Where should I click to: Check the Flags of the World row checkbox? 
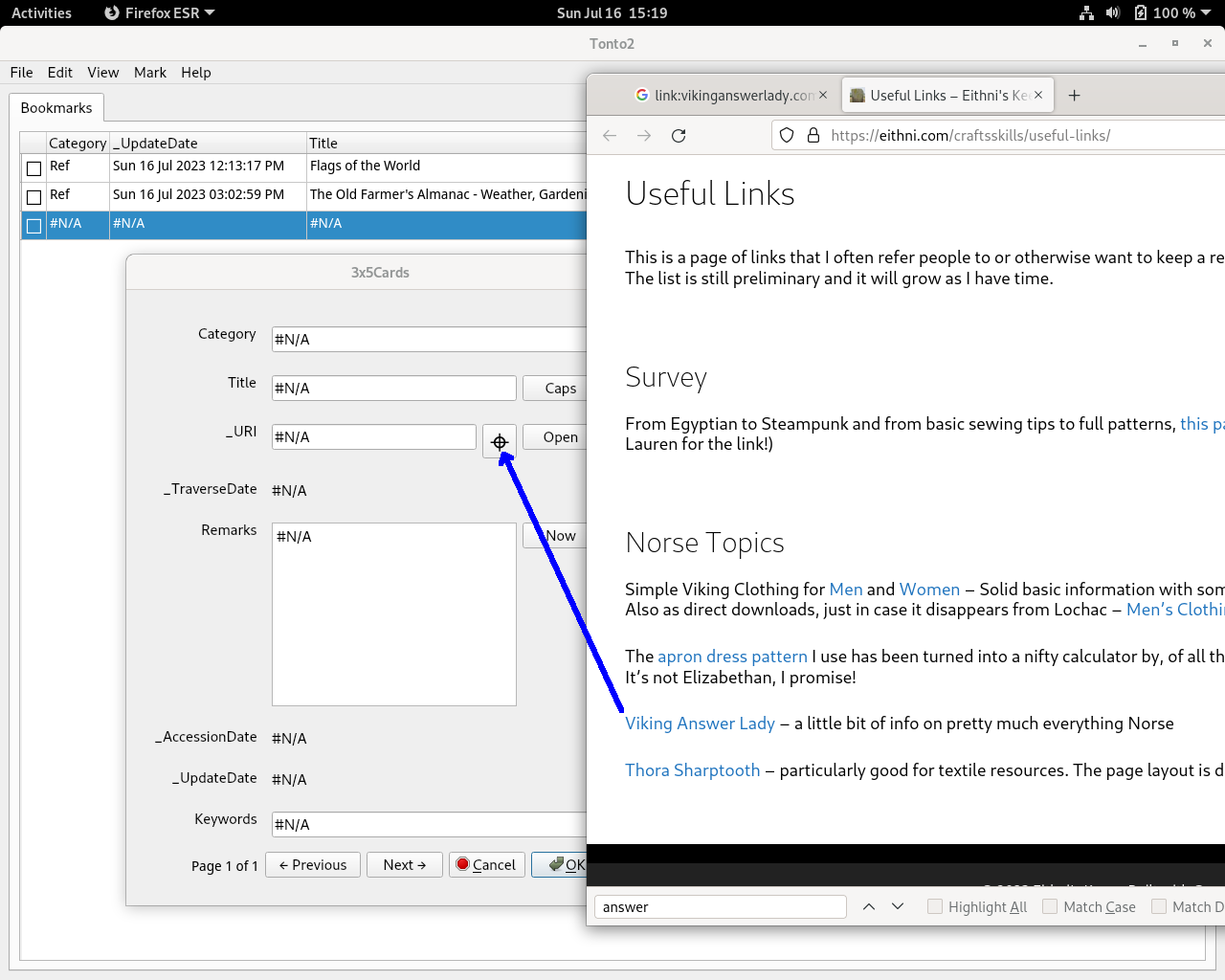34,168
